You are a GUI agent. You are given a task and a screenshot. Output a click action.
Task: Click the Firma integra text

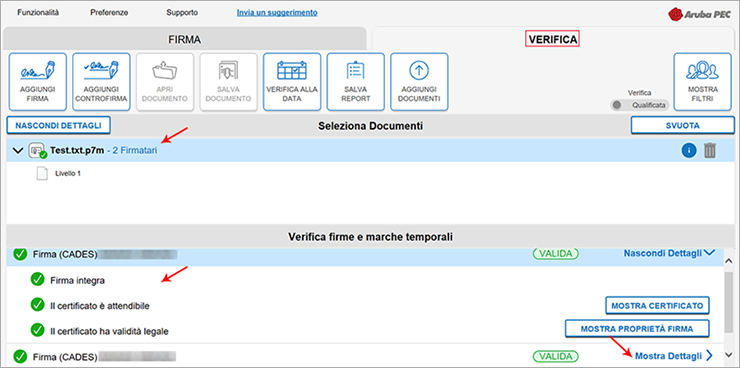click(77, 281)
